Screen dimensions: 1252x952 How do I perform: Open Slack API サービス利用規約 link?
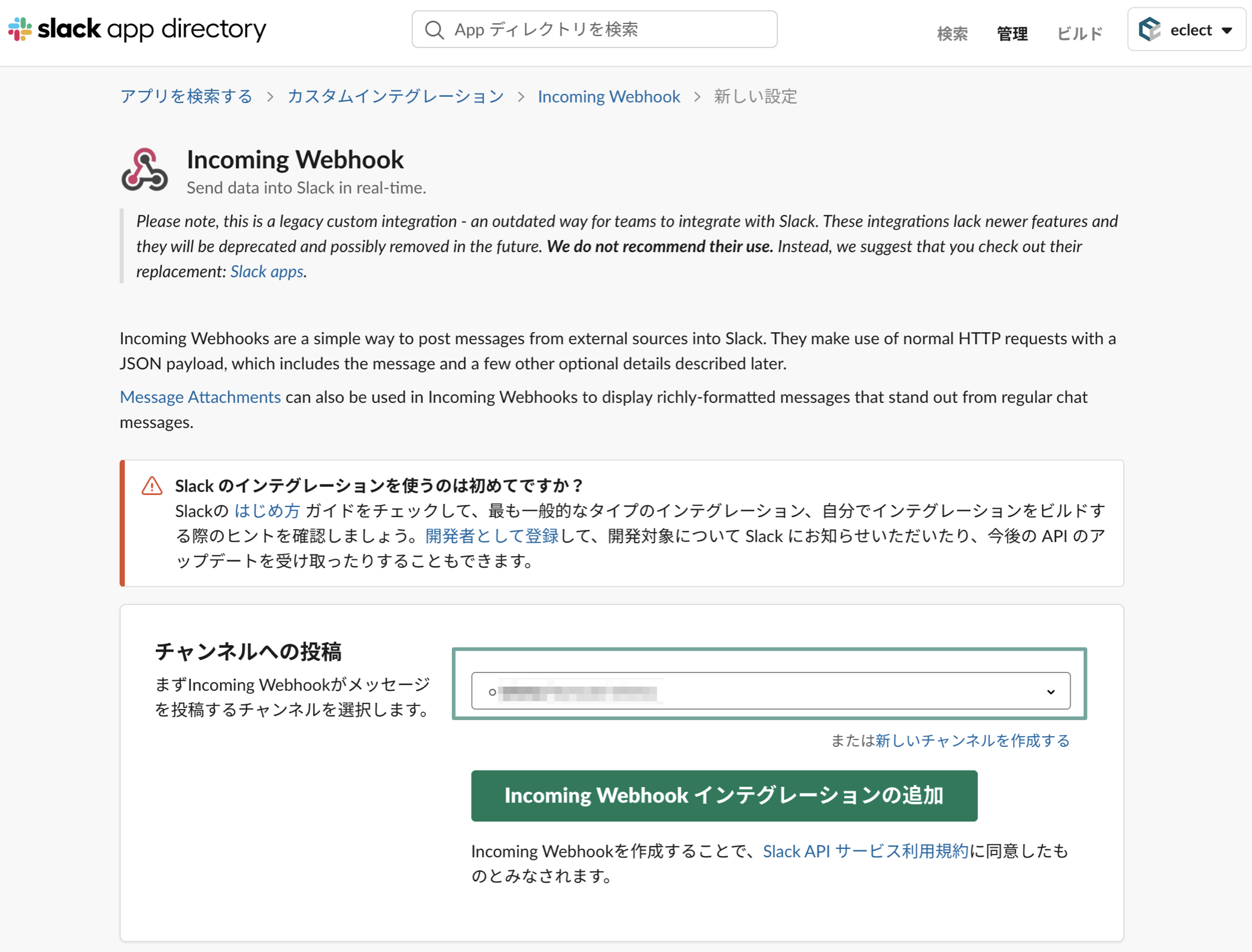(x=865, y=851)
